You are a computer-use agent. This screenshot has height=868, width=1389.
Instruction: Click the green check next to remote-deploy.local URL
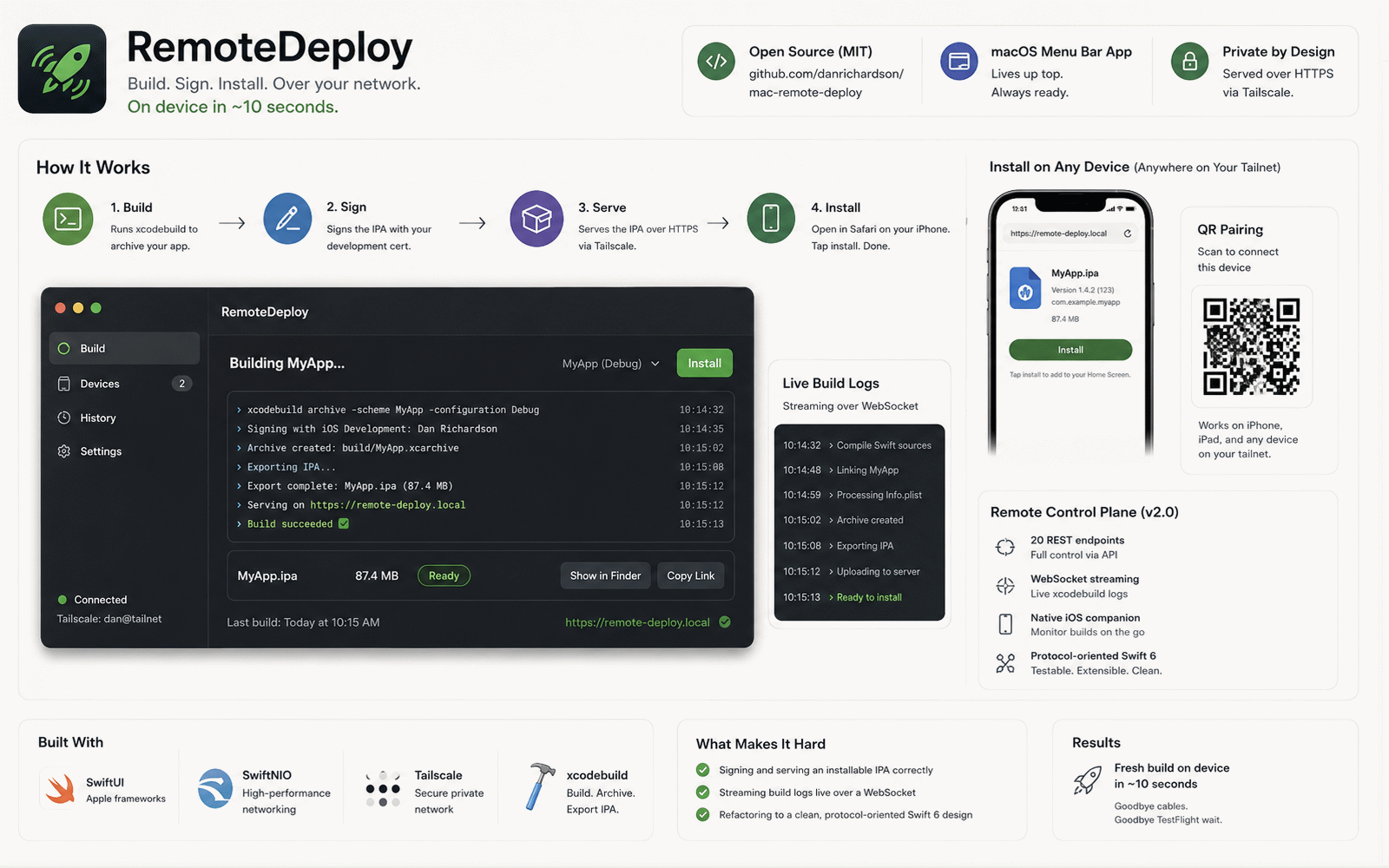pyautogui.click(x=725, y=621)
